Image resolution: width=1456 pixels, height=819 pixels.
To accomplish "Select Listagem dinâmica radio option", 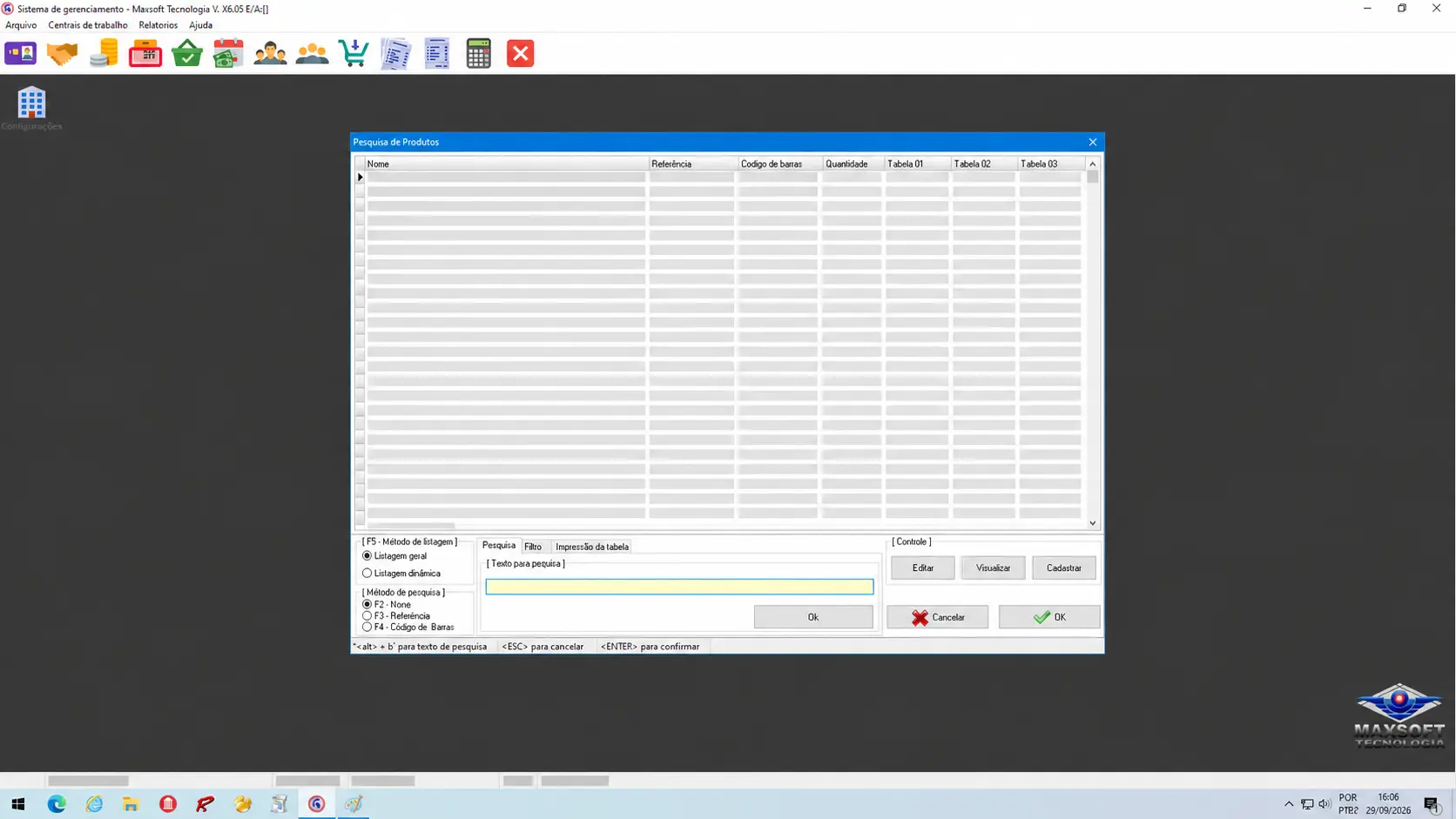I will [401, 574].
